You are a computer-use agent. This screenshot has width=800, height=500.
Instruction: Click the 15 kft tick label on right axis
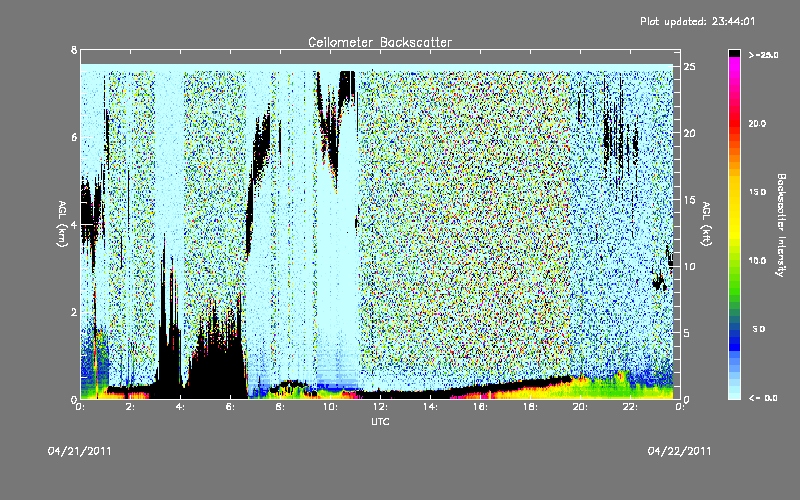689,200
